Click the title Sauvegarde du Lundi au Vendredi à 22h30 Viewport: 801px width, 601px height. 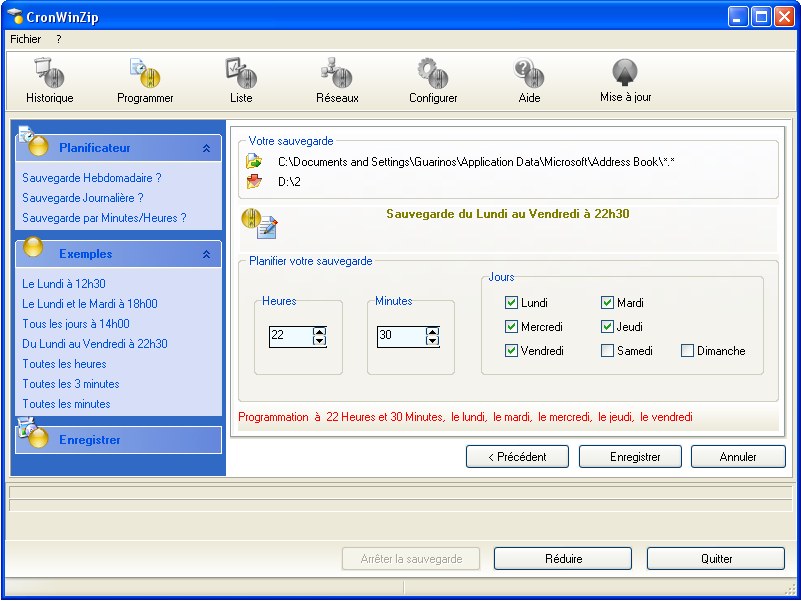tap(508, 214)
